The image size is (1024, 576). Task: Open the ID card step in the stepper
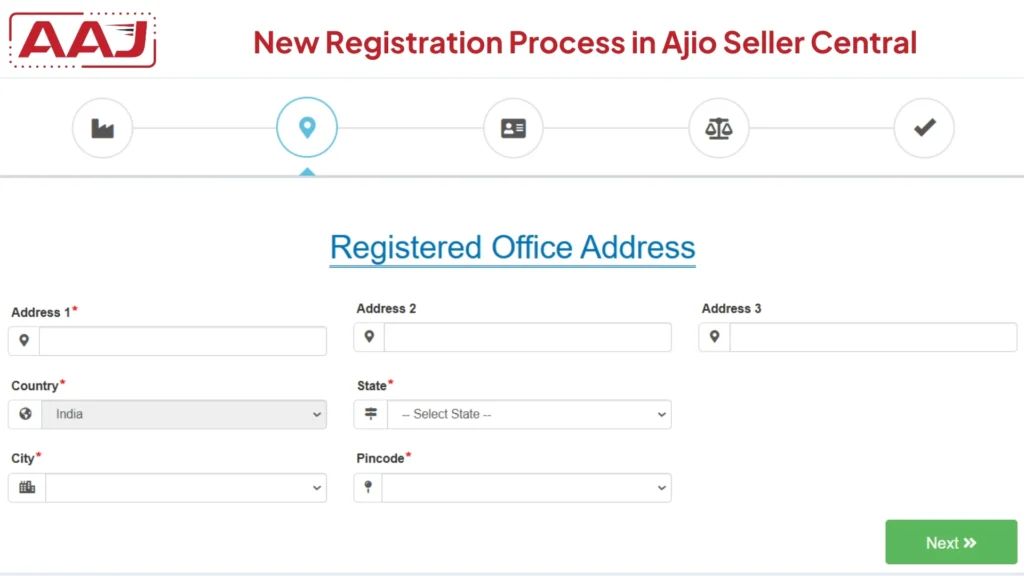click(513, 127)
